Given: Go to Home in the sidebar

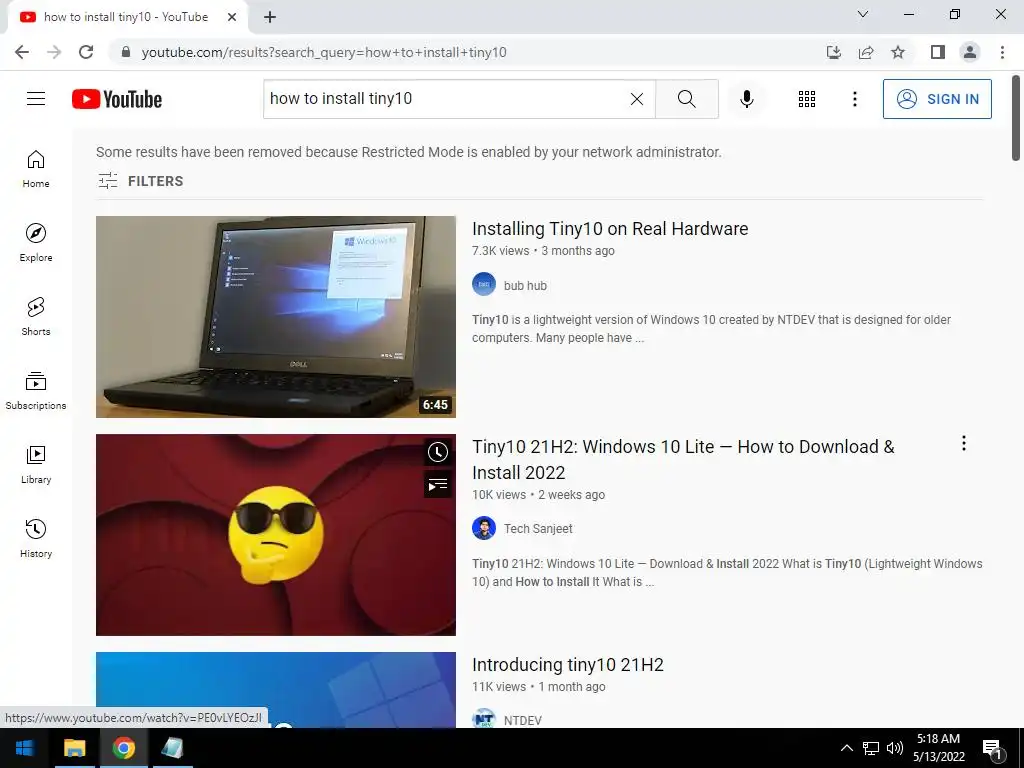Looking at the screenshot, I should 36,169.
